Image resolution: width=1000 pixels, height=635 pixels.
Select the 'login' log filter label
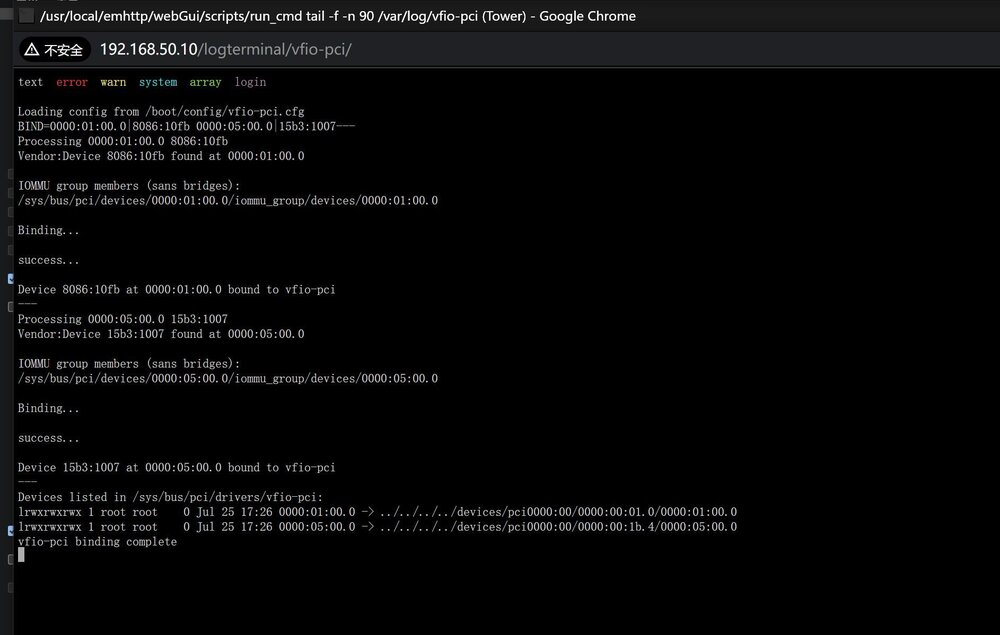click(250, 82)
